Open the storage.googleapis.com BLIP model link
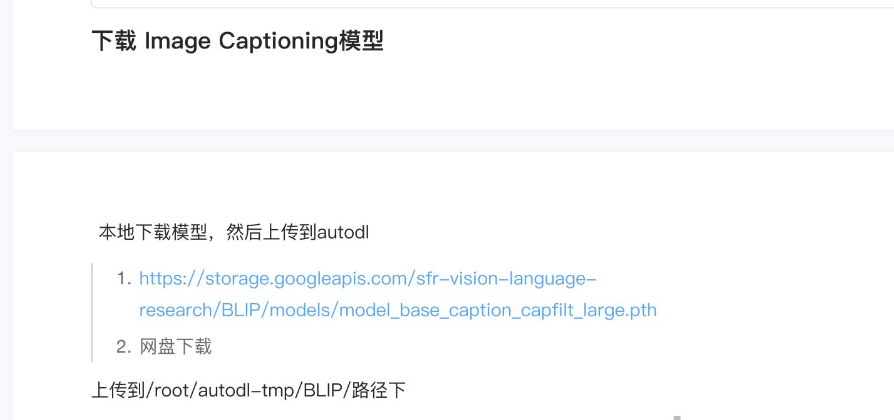The height and width of the screenshot is (420, 894). tap(367, 278)
